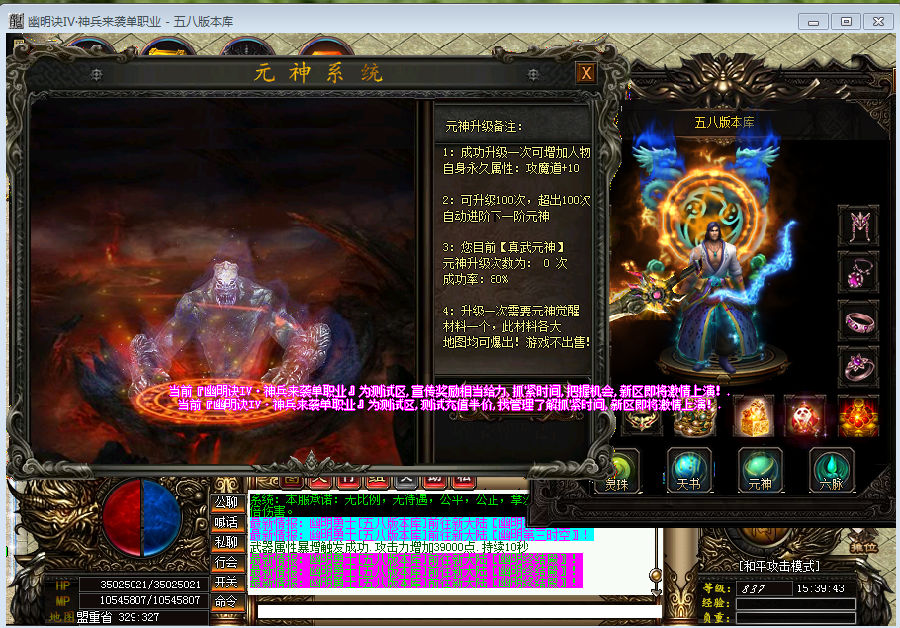This screenshot has width=900, height=628.
Task: Select the red-gold treasure item slot
Action: coord(858,417)
